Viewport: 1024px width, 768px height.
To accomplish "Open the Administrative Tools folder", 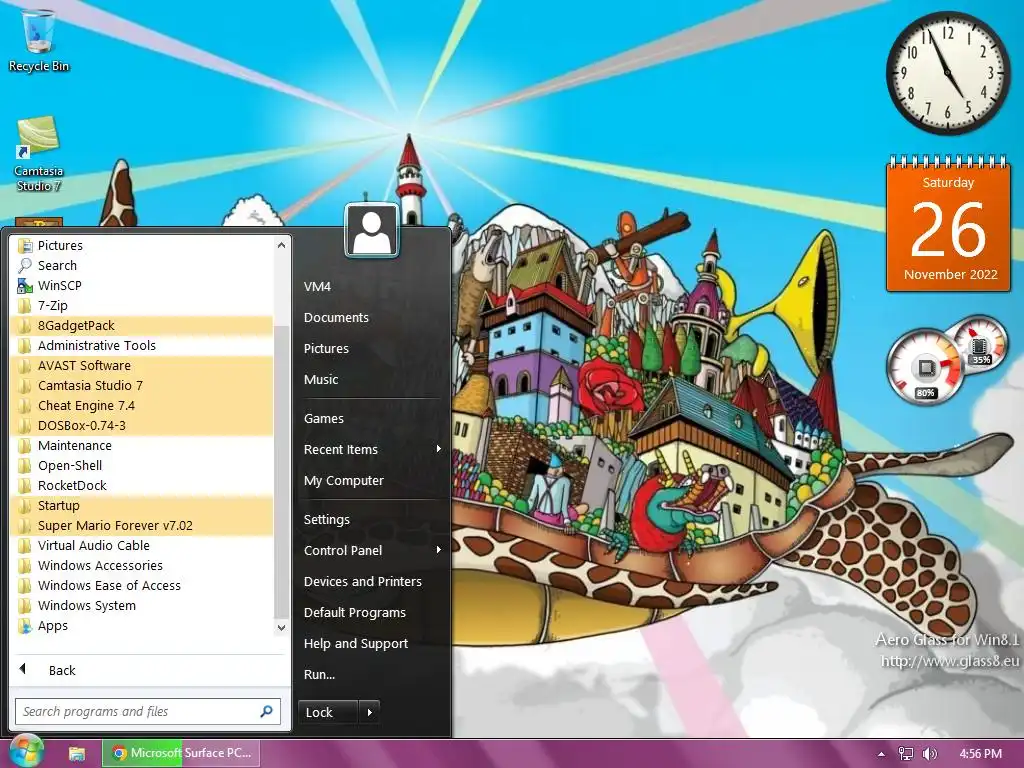I will [x=142, y=345].
